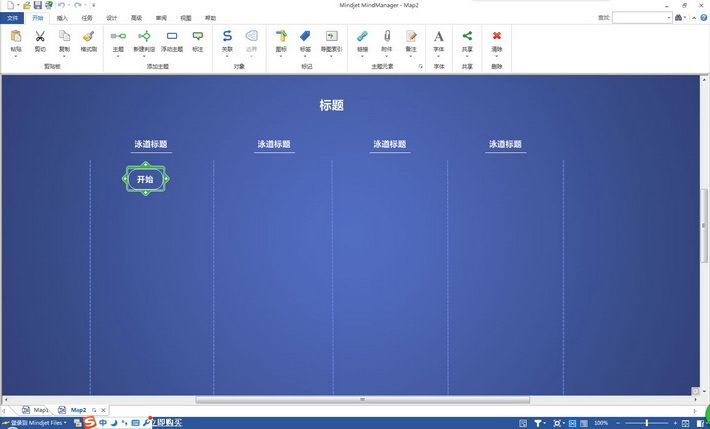Open the Topic Elements dialog launcher
The width and height of the screenshot is (710, 429).
pyautogui.click(x=420, y=66)
